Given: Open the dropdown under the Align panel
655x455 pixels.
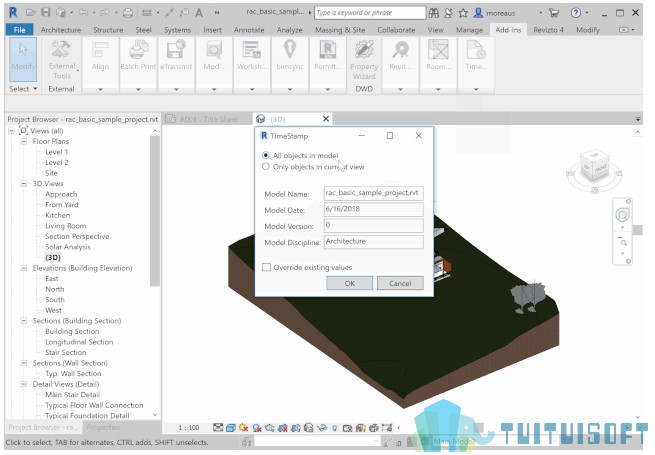Looking at the screenshot, I should point(100,89).
